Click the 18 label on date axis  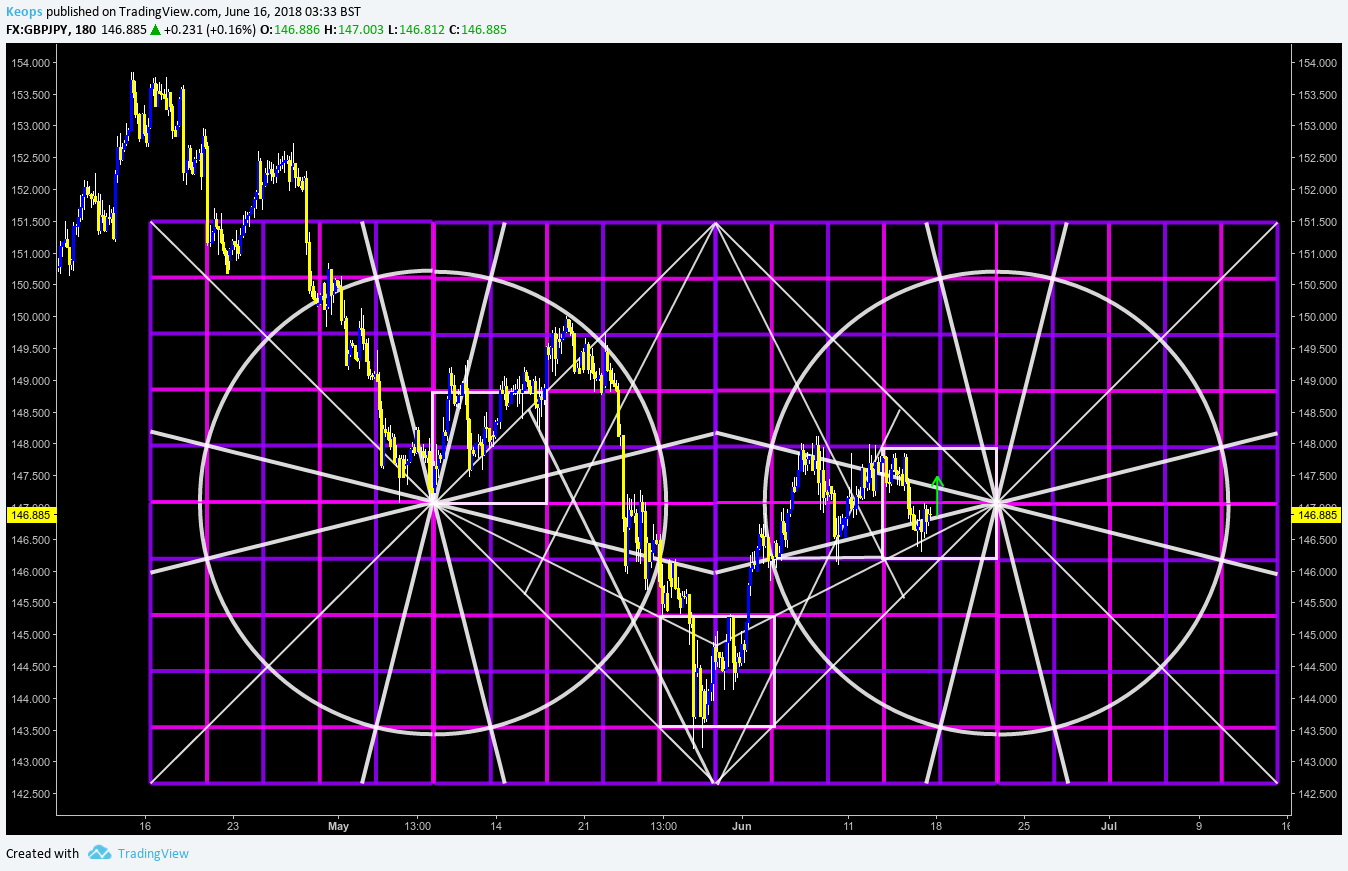(936, 827)
